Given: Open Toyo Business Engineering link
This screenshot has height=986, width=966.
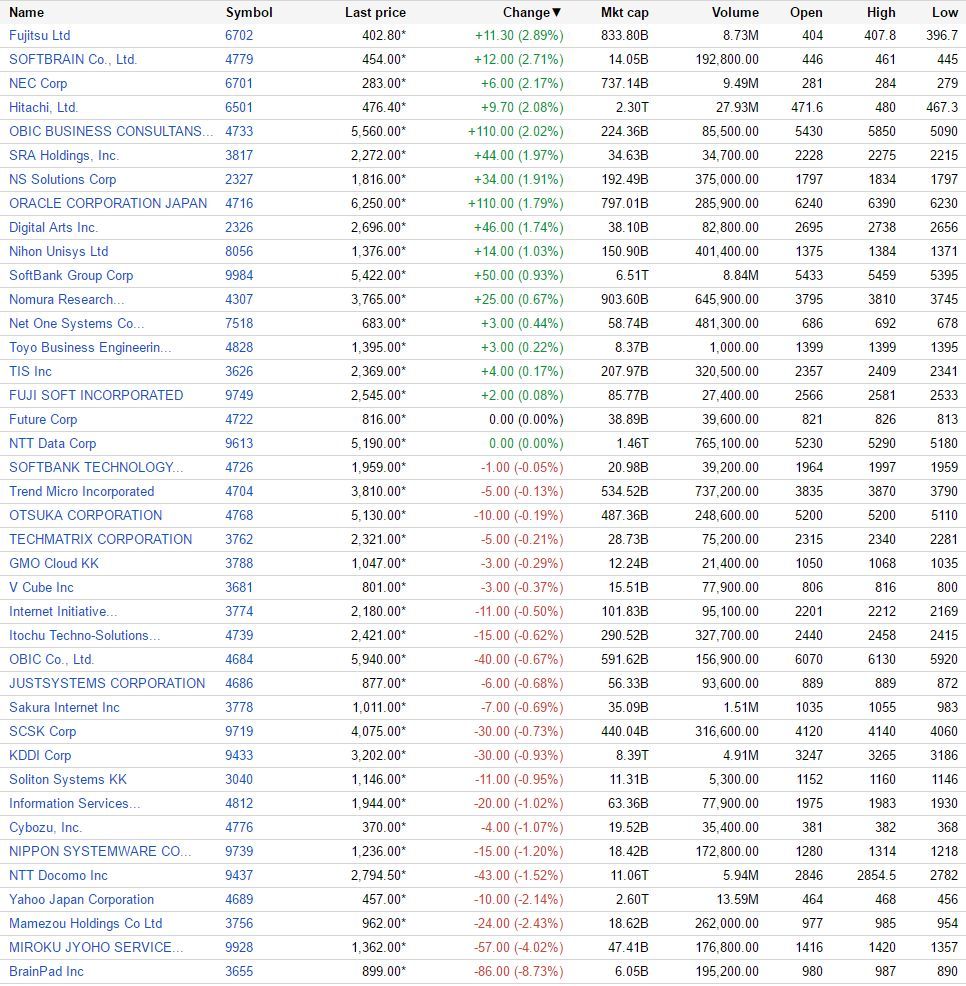Looking at the screenshot, I should pyautogui.click(x=90, y=347).
